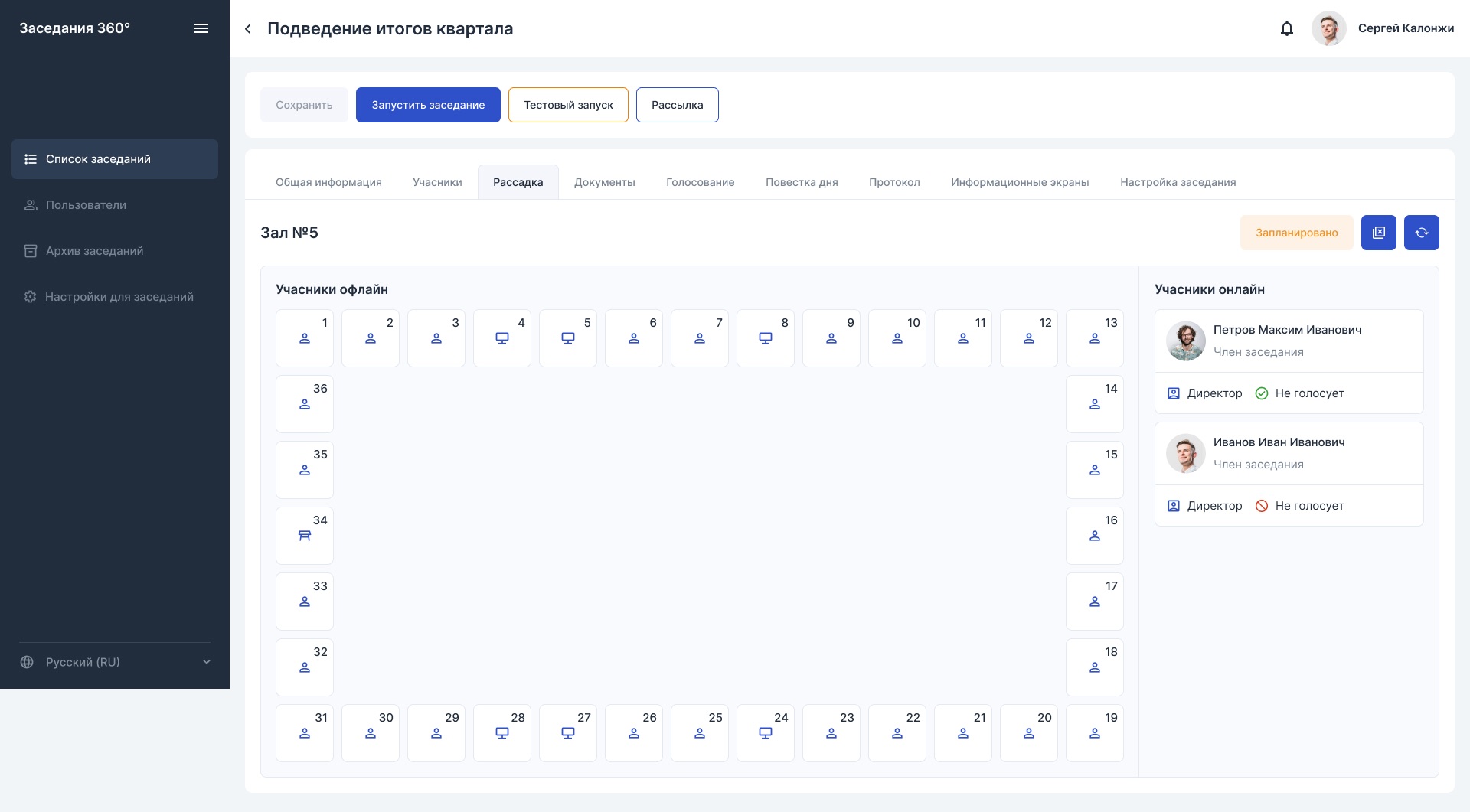The image size is (1470, 812).
Task: Click Иванов Иван Иванович avatar
Action: (x=1186, y=454)
